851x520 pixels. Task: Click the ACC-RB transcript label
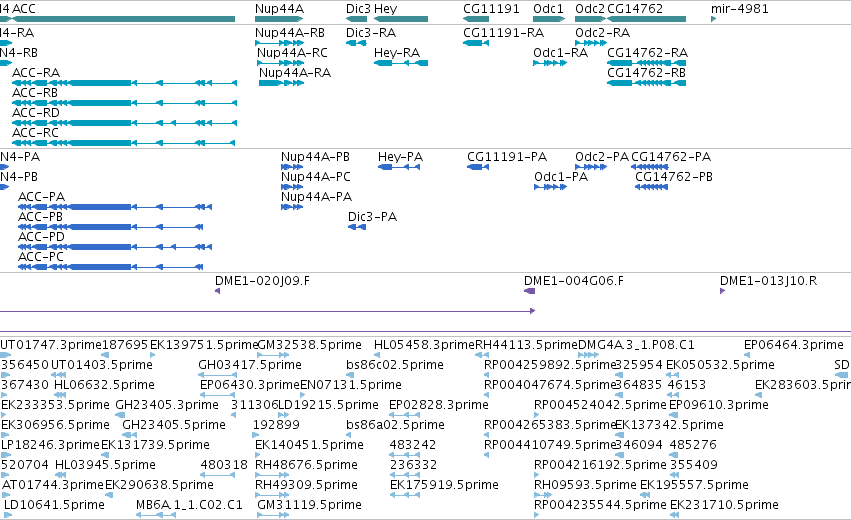tap(35, 93)
